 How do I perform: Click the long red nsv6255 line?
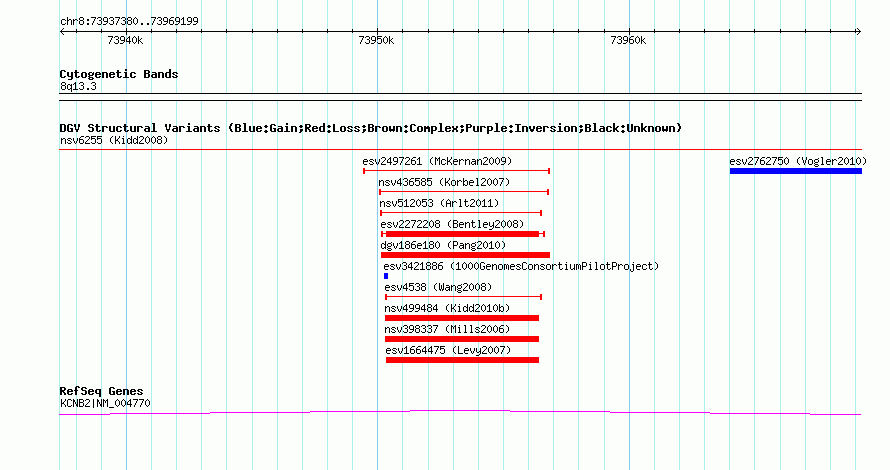tap(460, 150)
